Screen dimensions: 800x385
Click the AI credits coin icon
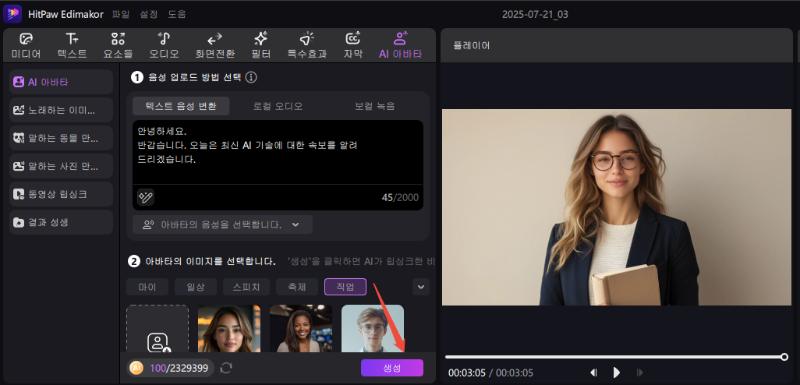[x=136, y=368]
